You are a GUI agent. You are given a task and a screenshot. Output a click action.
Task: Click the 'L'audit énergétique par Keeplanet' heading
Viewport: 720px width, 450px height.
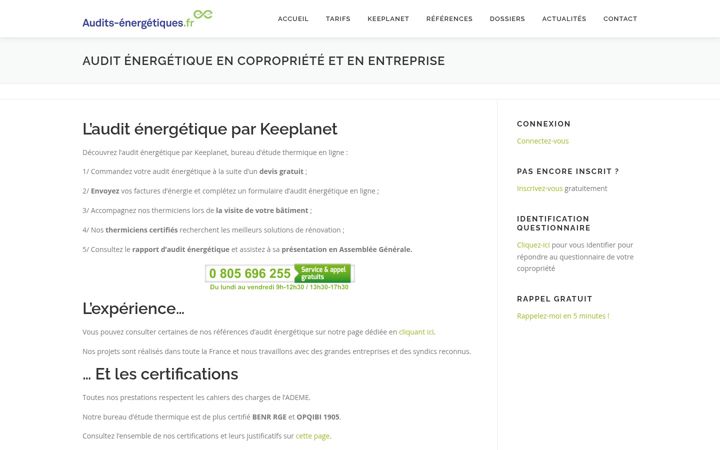click(210, 129)
